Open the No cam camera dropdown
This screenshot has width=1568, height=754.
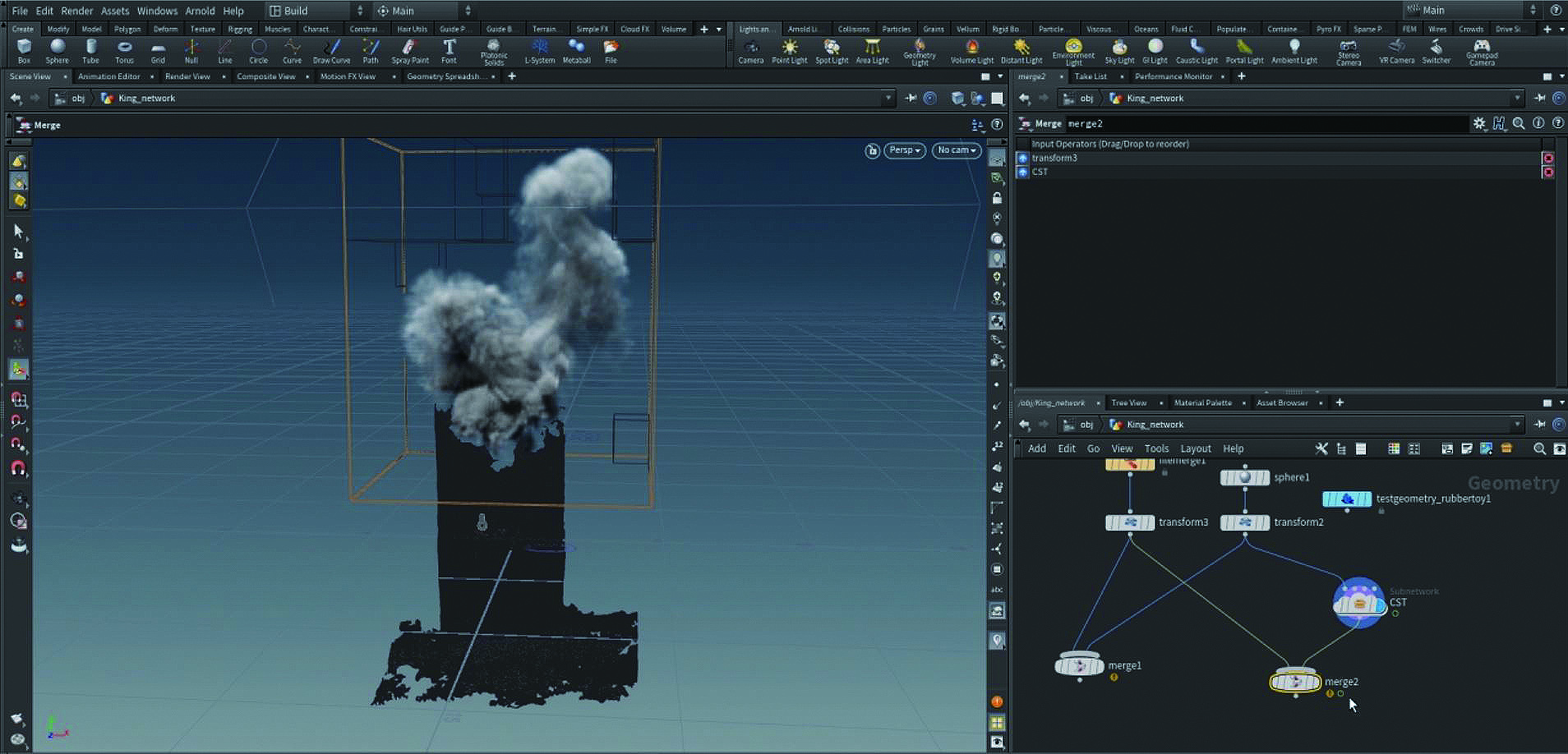tap(956, 150)
